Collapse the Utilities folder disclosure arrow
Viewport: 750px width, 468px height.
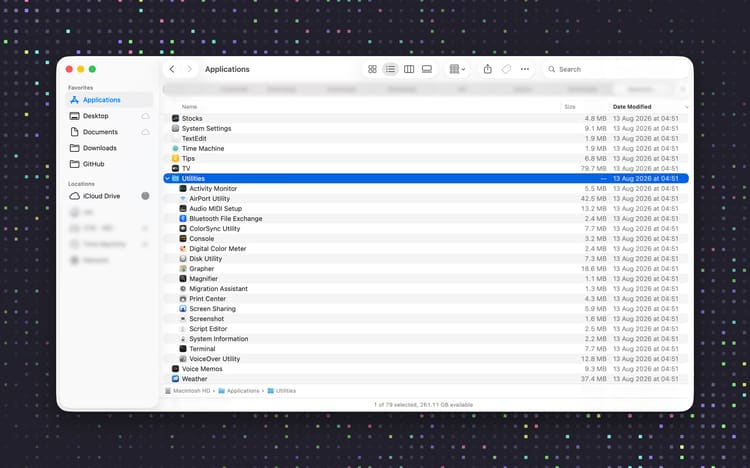click(x=167, y=178)
